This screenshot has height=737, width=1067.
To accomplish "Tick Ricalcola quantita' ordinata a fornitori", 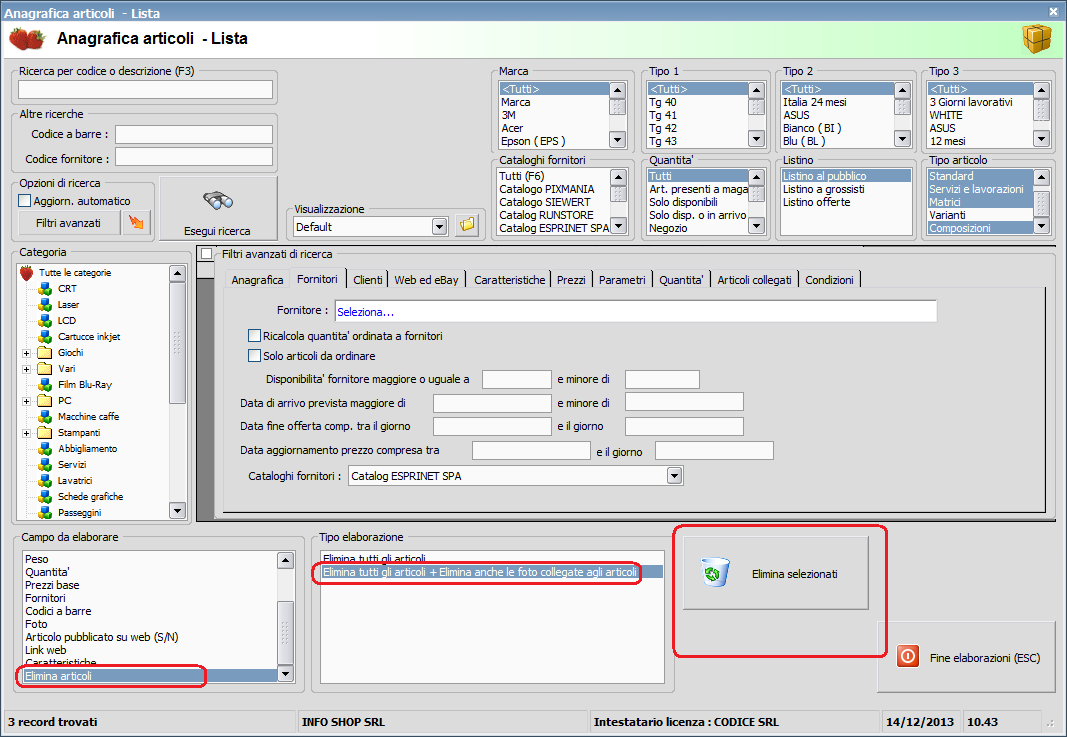I will click(x=254, y=336).
